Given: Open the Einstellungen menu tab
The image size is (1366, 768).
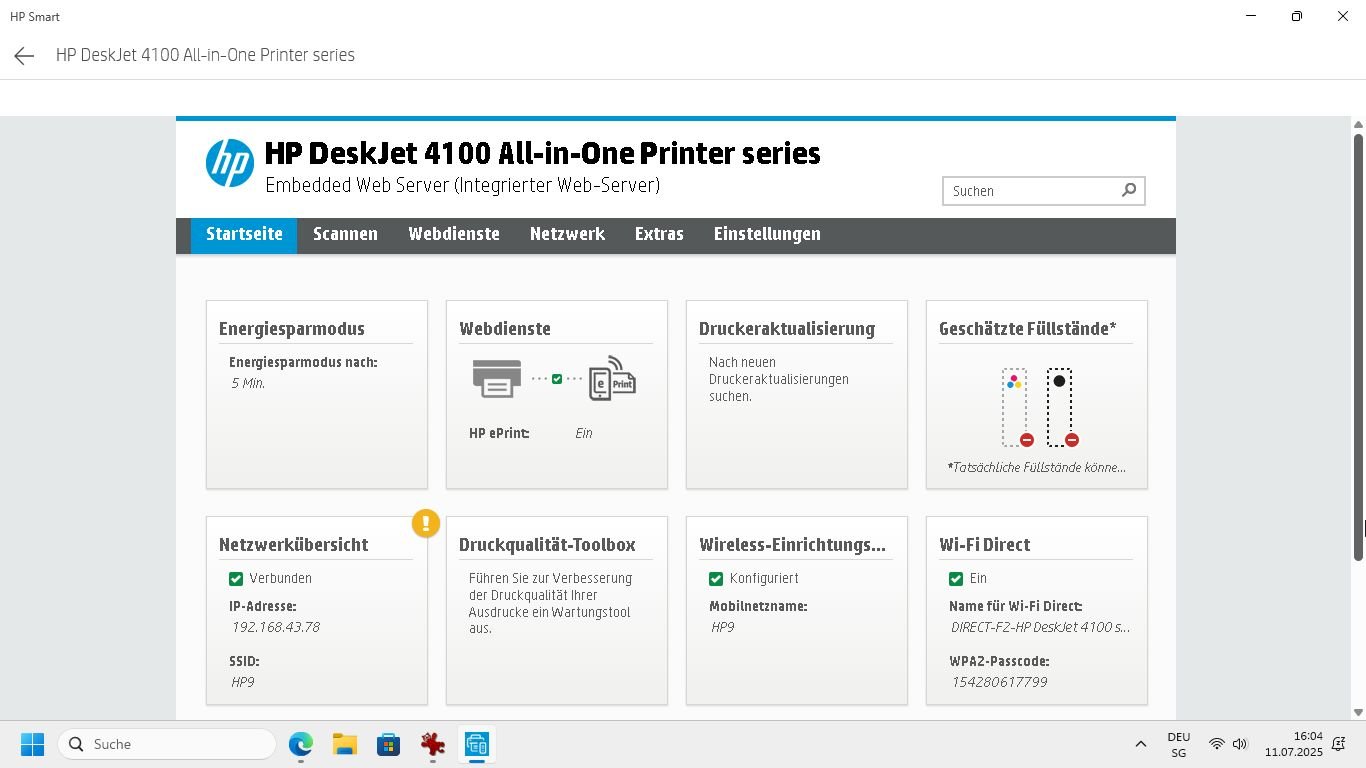Looking at the screenshot, I should 767,234.
